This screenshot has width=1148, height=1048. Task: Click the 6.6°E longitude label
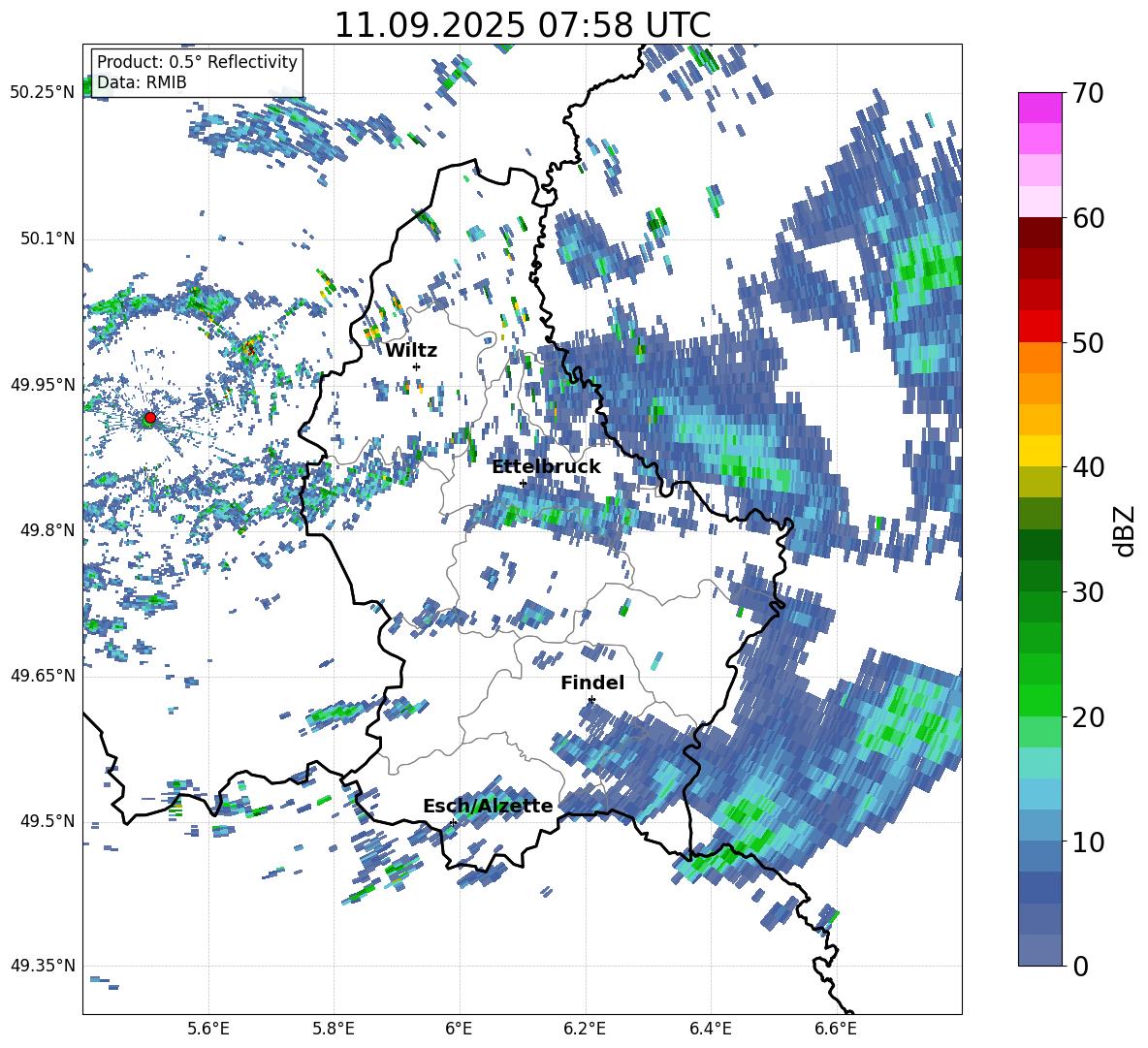(x=836, y=1029)
